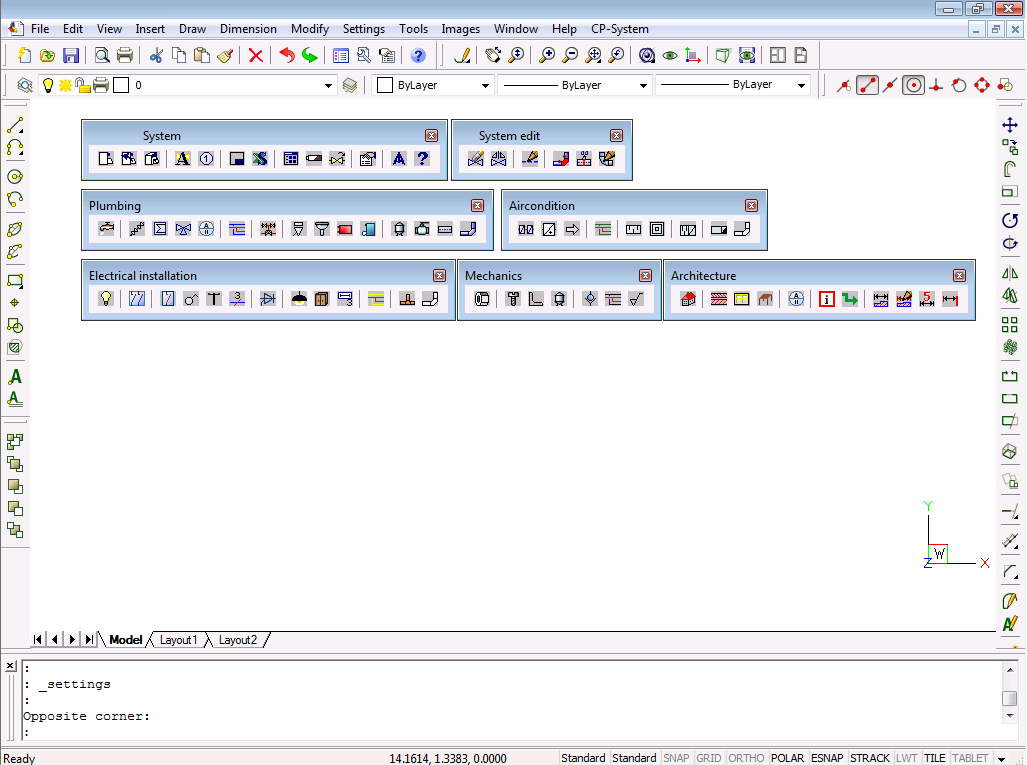The height and width of the screenshot is (765, 1027).
Task: Open the ByLayer linetype dropdown
Action: (643, 85)
